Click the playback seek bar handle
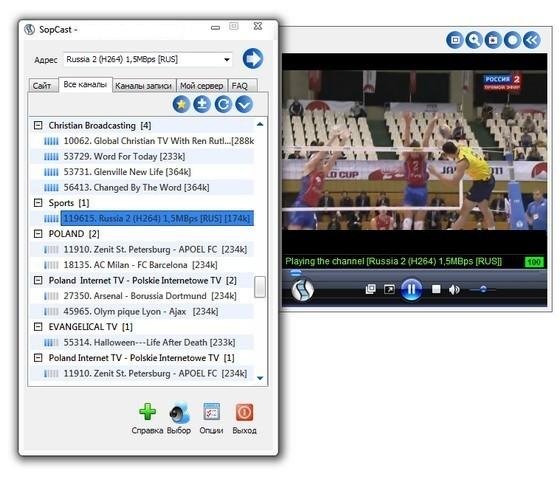This screenshot has height=477, width=560. (295, 273)
